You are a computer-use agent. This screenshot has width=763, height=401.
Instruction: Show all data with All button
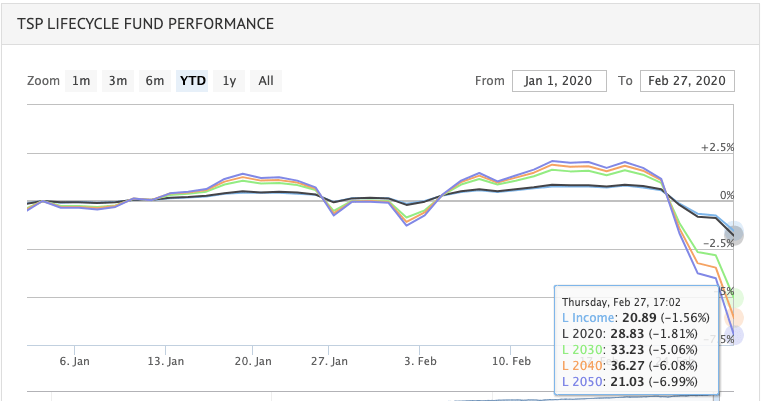coord(266,81)
